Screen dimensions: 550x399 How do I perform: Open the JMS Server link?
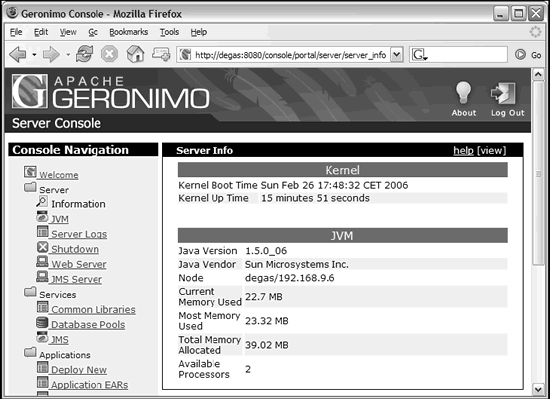[76, 279]
